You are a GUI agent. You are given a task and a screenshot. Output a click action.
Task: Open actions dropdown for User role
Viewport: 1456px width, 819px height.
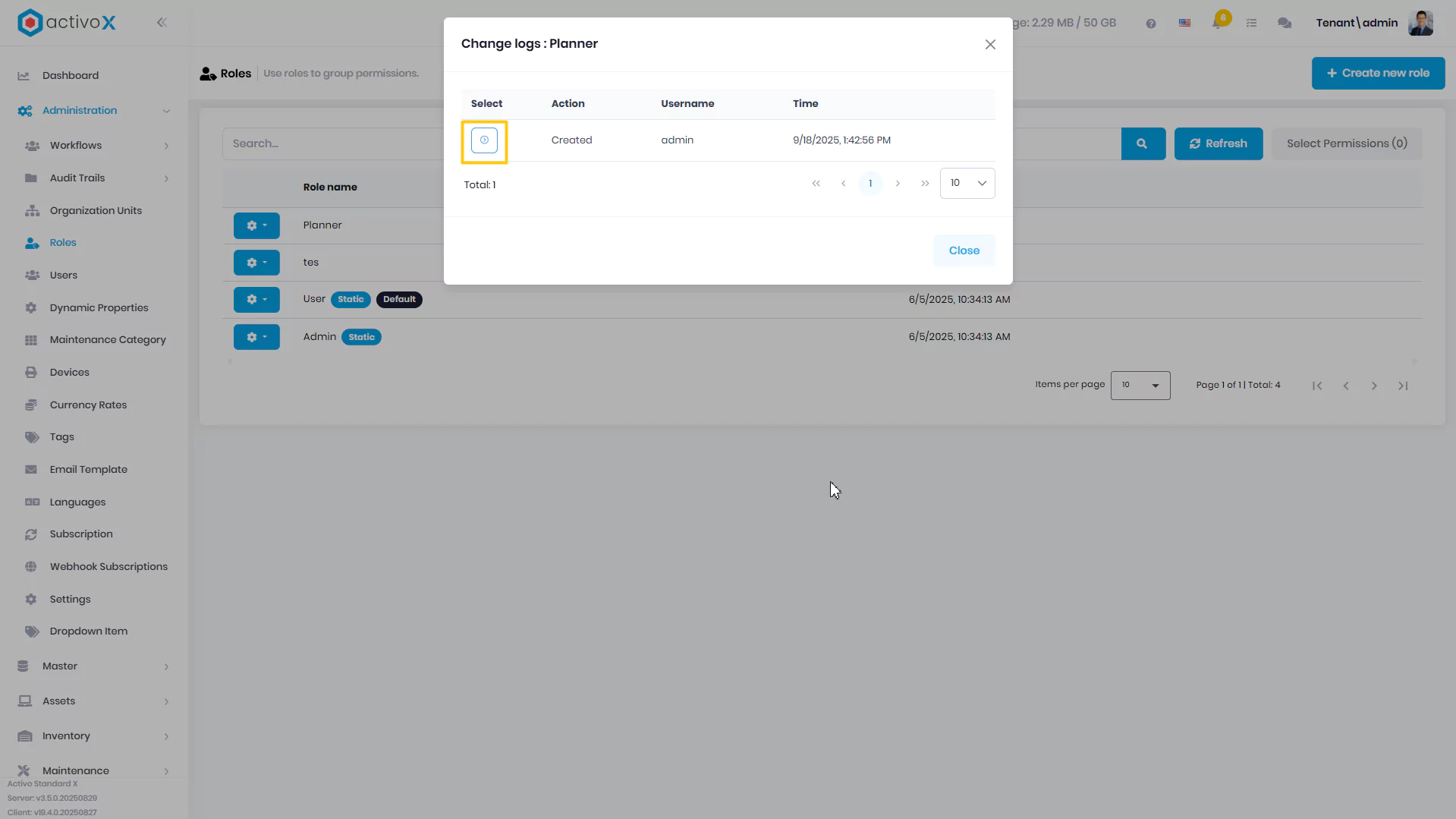[256, 301]
